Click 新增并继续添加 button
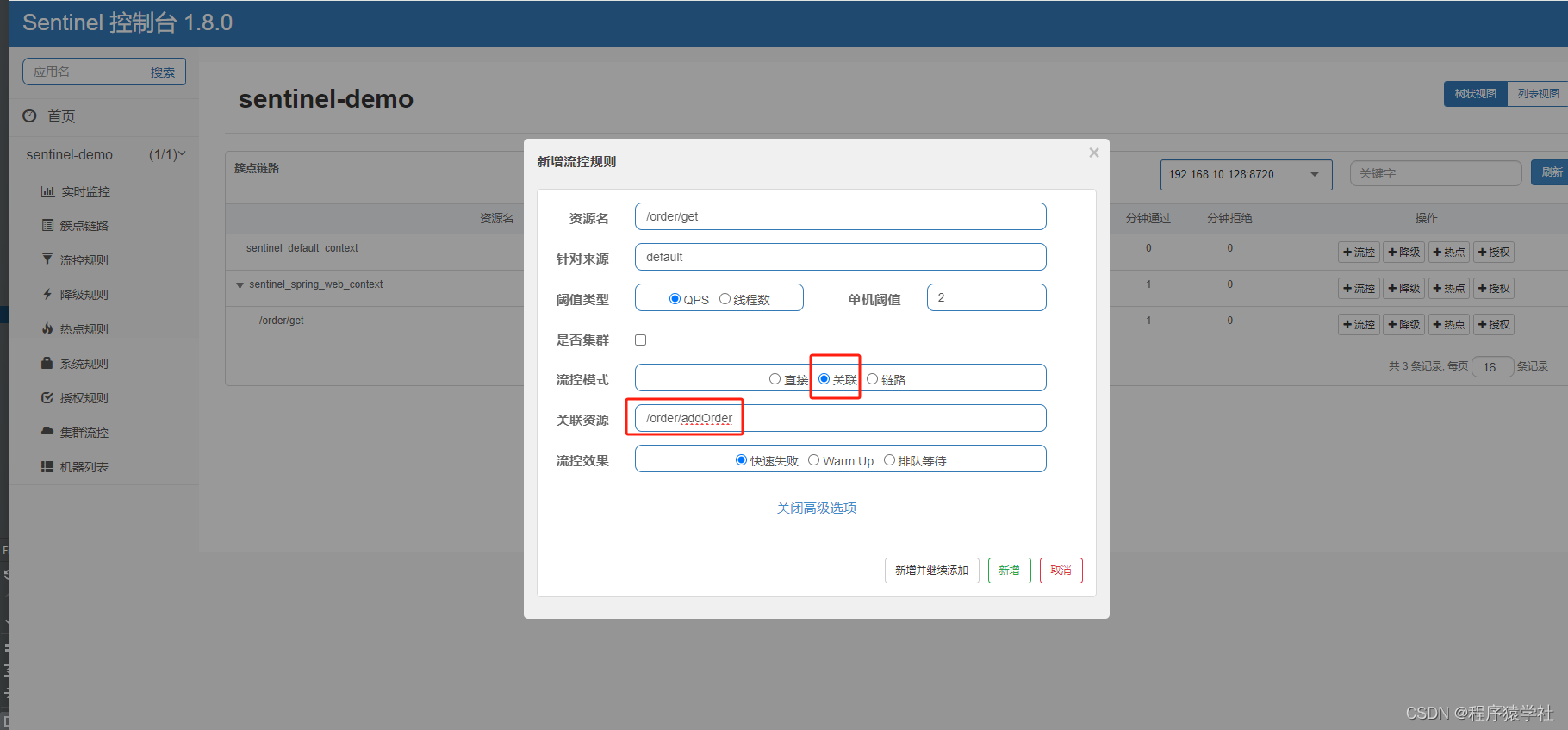Viewport: 1568px width, 730px height. (931, 571)
